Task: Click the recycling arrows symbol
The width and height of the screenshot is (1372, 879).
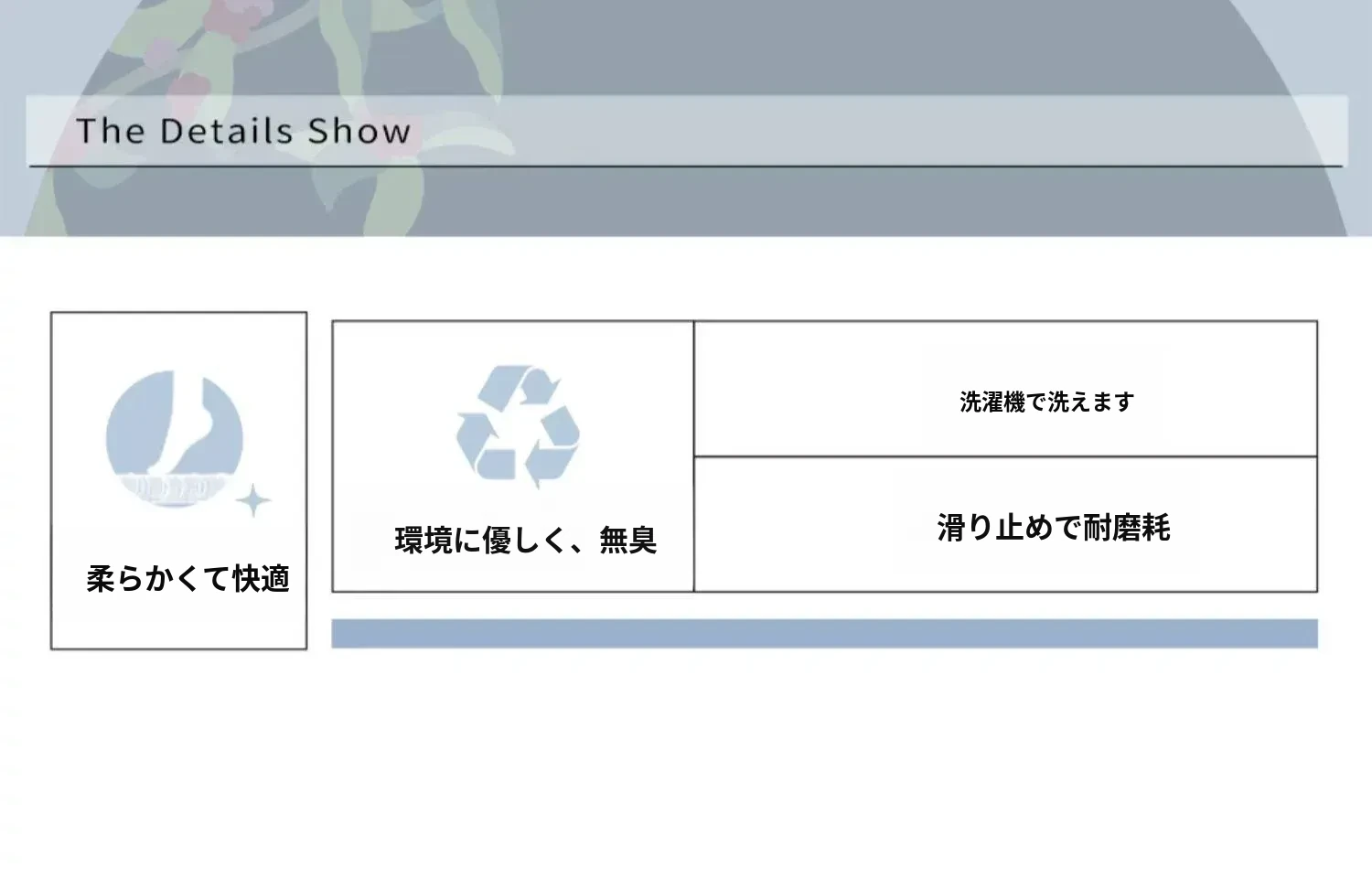Action: [518, 427]
